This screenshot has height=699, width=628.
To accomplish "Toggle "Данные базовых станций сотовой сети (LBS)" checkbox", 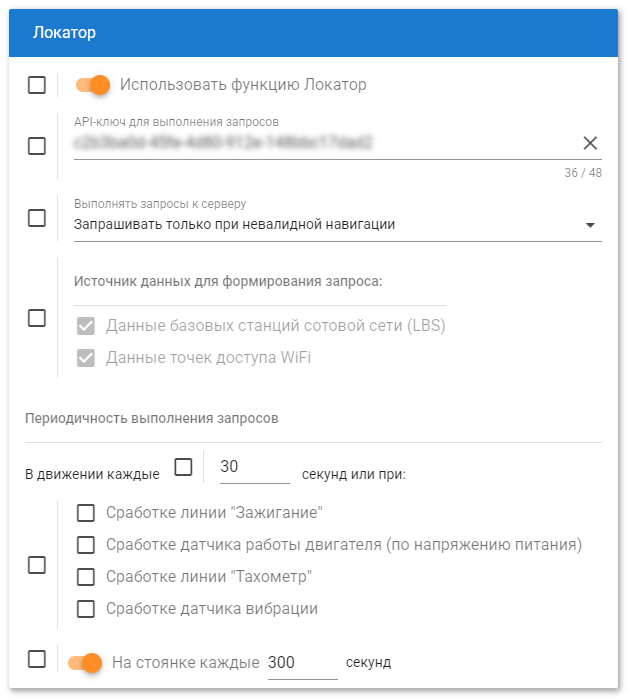I will 86,326.
